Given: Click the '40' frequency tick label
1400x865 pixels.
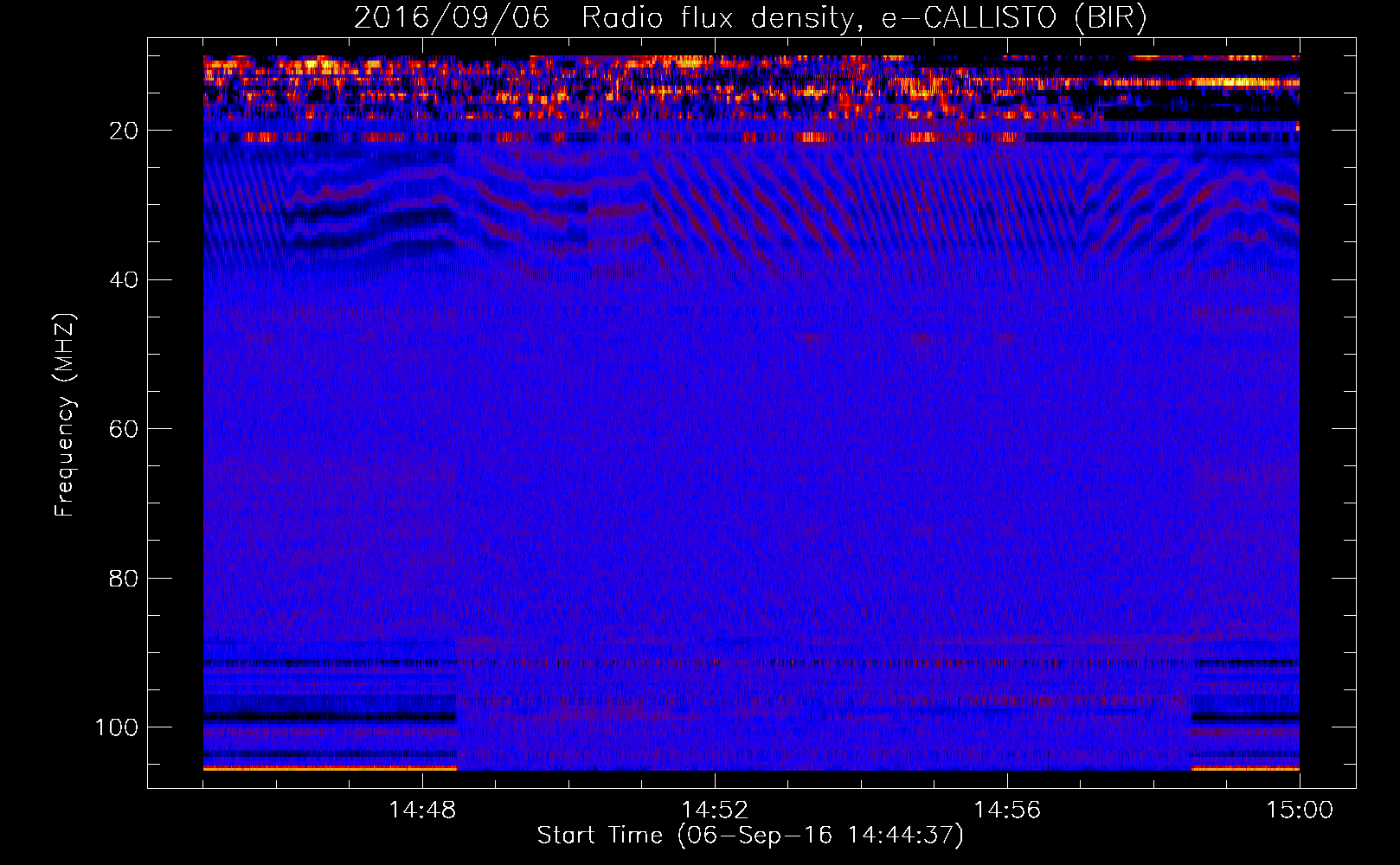Looking at the screenshot, I should point(124,280).
